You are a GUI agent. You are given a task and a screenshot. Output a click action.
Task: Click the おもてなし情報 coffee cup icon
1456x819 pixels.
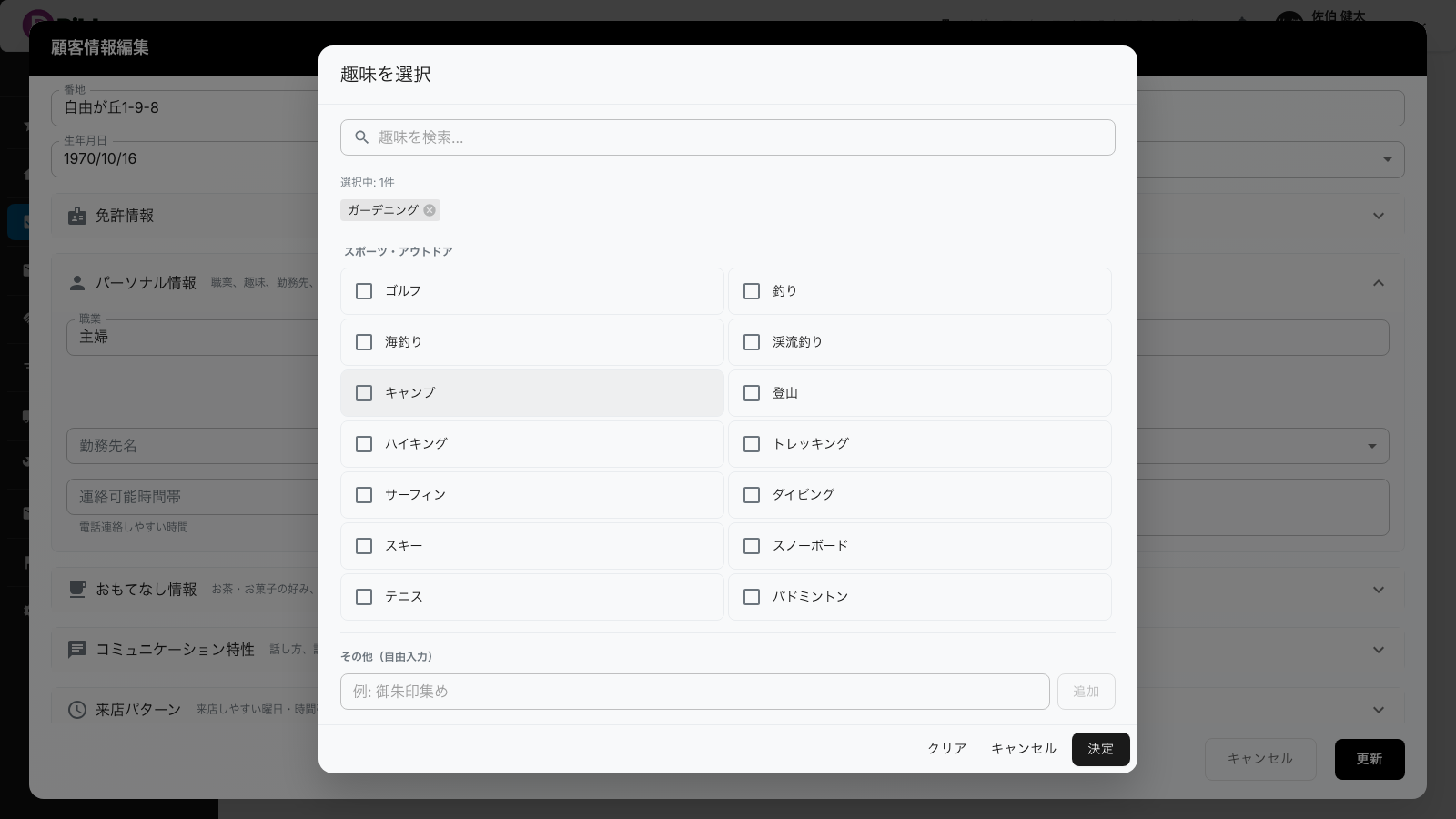(x=77, y=590)
